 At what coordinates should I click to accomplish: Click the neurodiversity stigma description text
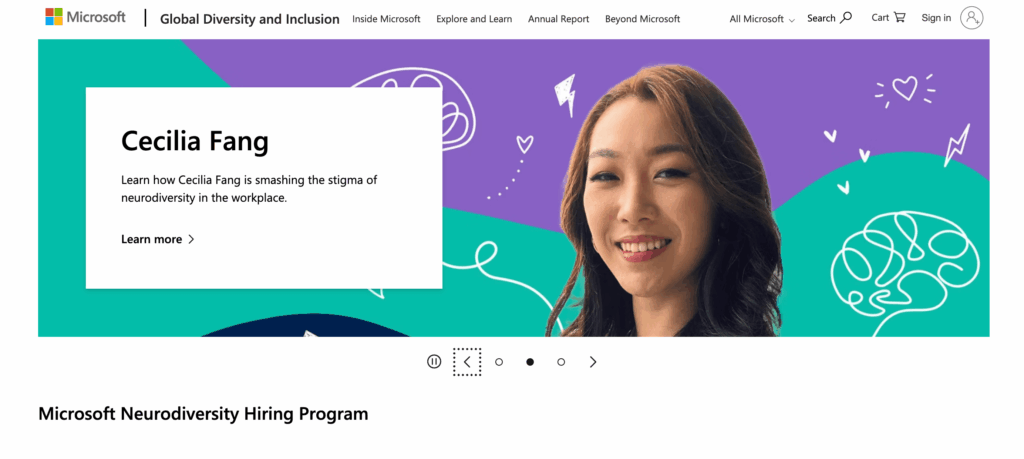tap(249, 189)
